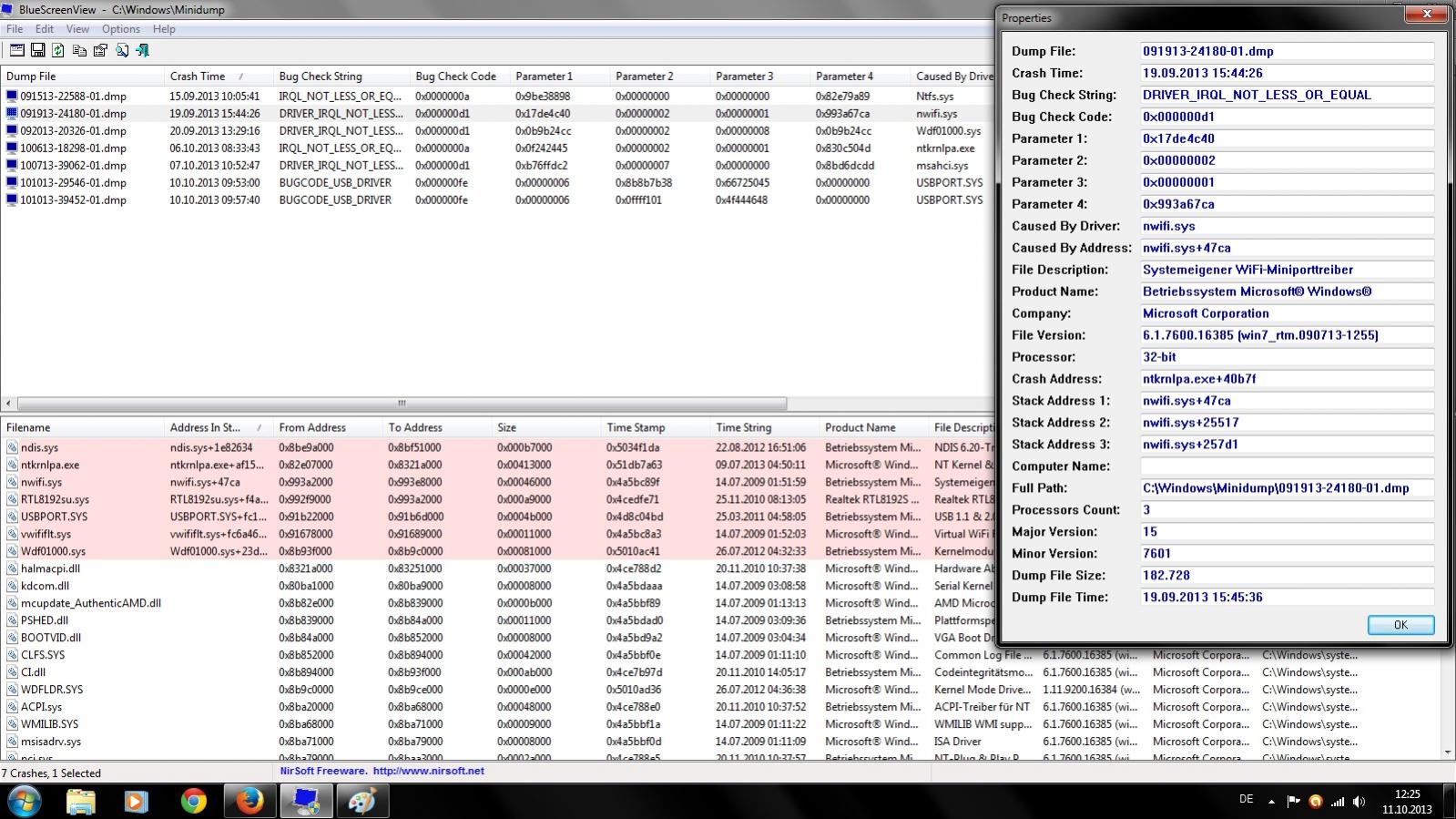Select the nwifi.sys driver row
Screen dimensions: 1456x819
pyautogui.click(x=496, y=482)
